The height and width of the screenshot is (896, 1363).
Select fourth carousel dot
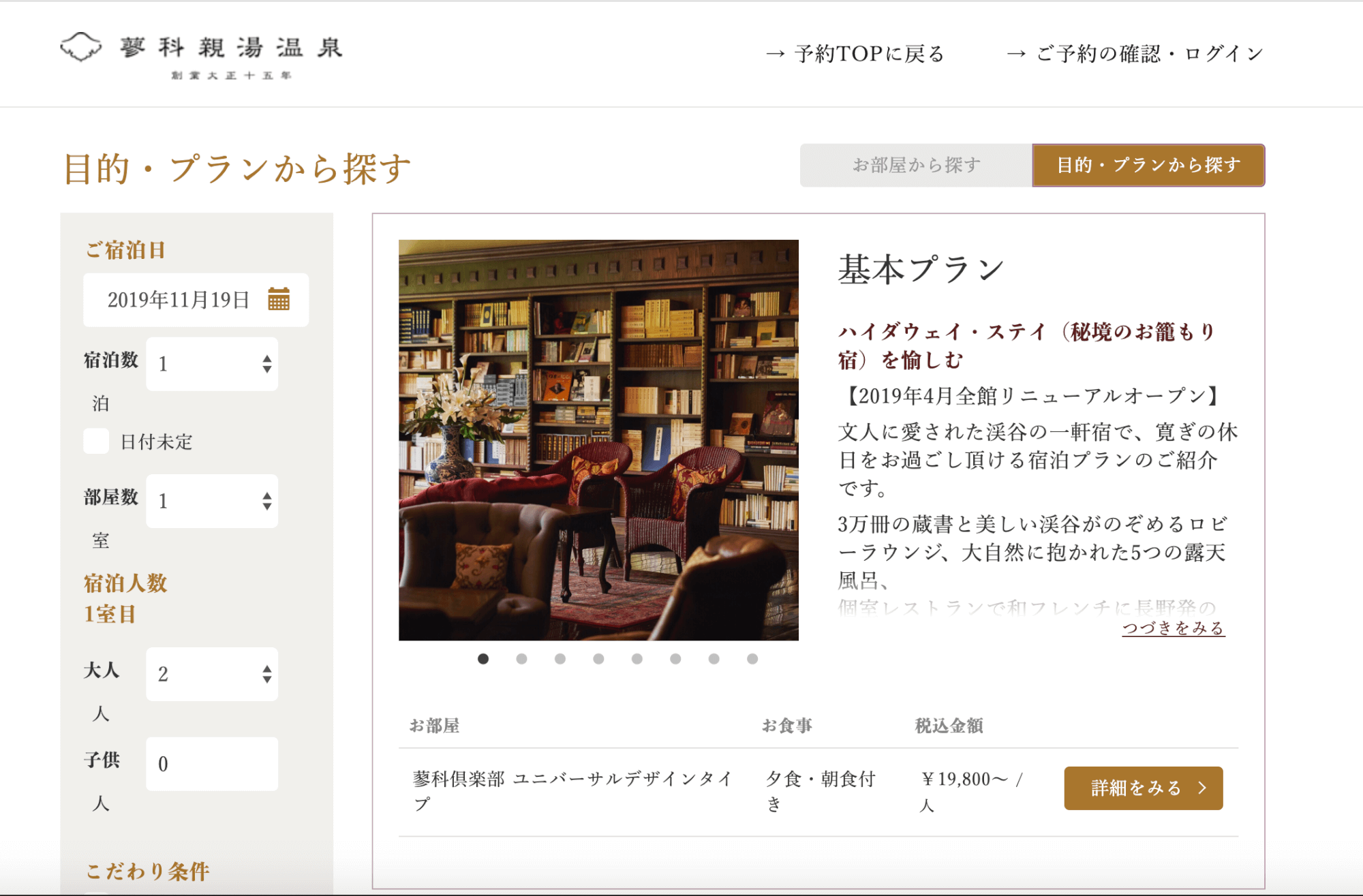tap(598, 659)
